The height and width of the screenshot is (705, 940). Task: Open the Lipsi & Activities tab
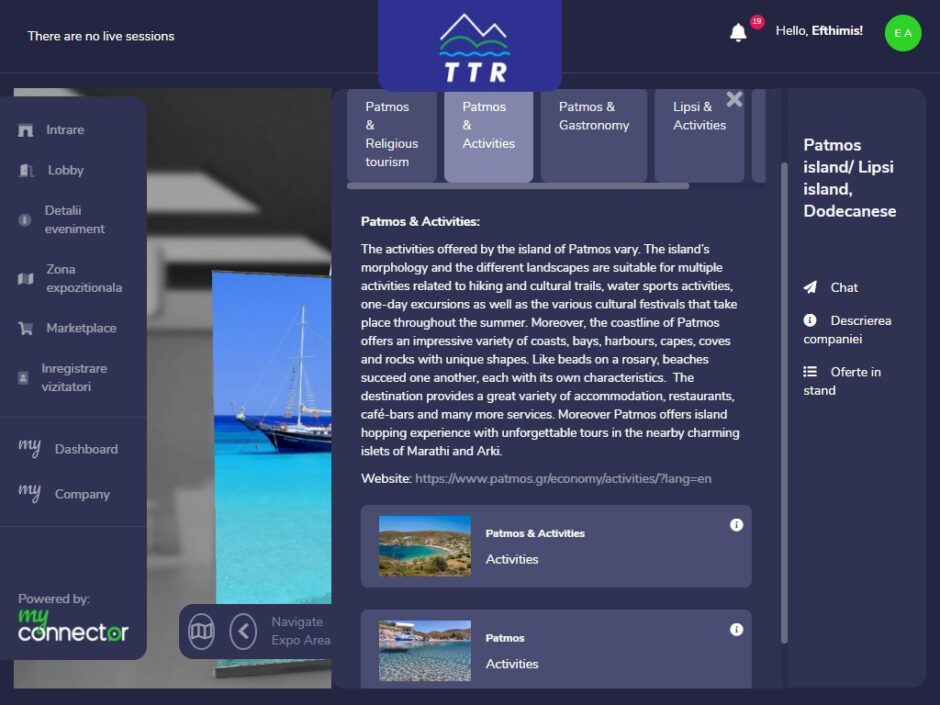(699, 135)
